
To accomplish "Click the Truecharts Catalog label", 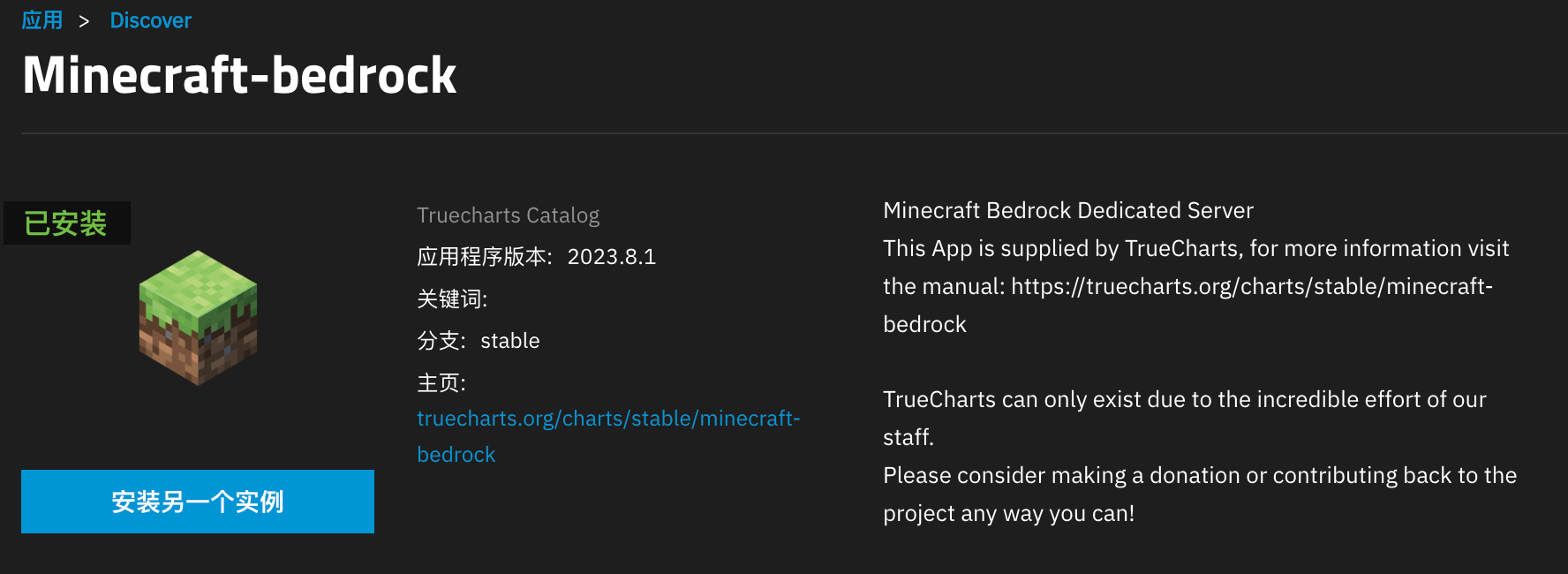I will tap(508, 215).
